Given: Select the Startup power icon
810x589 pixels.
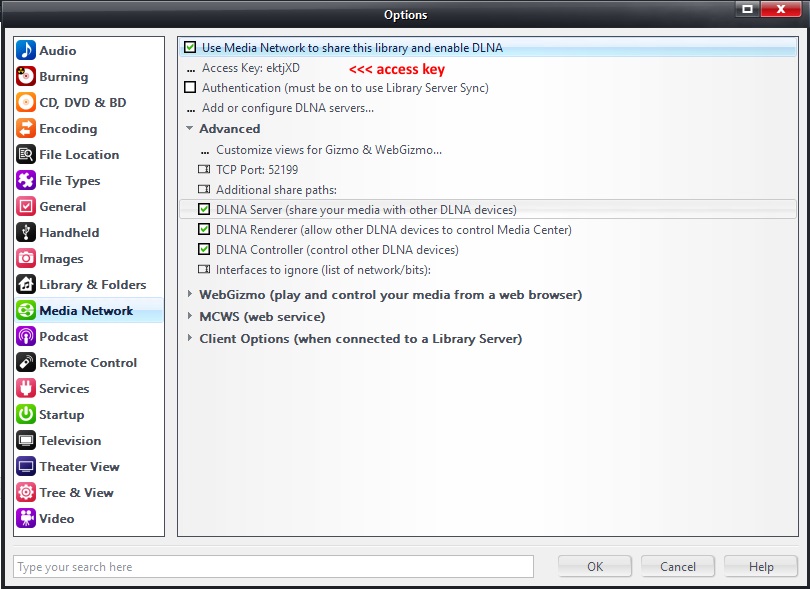Looking at the screenshot, I should pyautogui.click(x=26, y=414).
